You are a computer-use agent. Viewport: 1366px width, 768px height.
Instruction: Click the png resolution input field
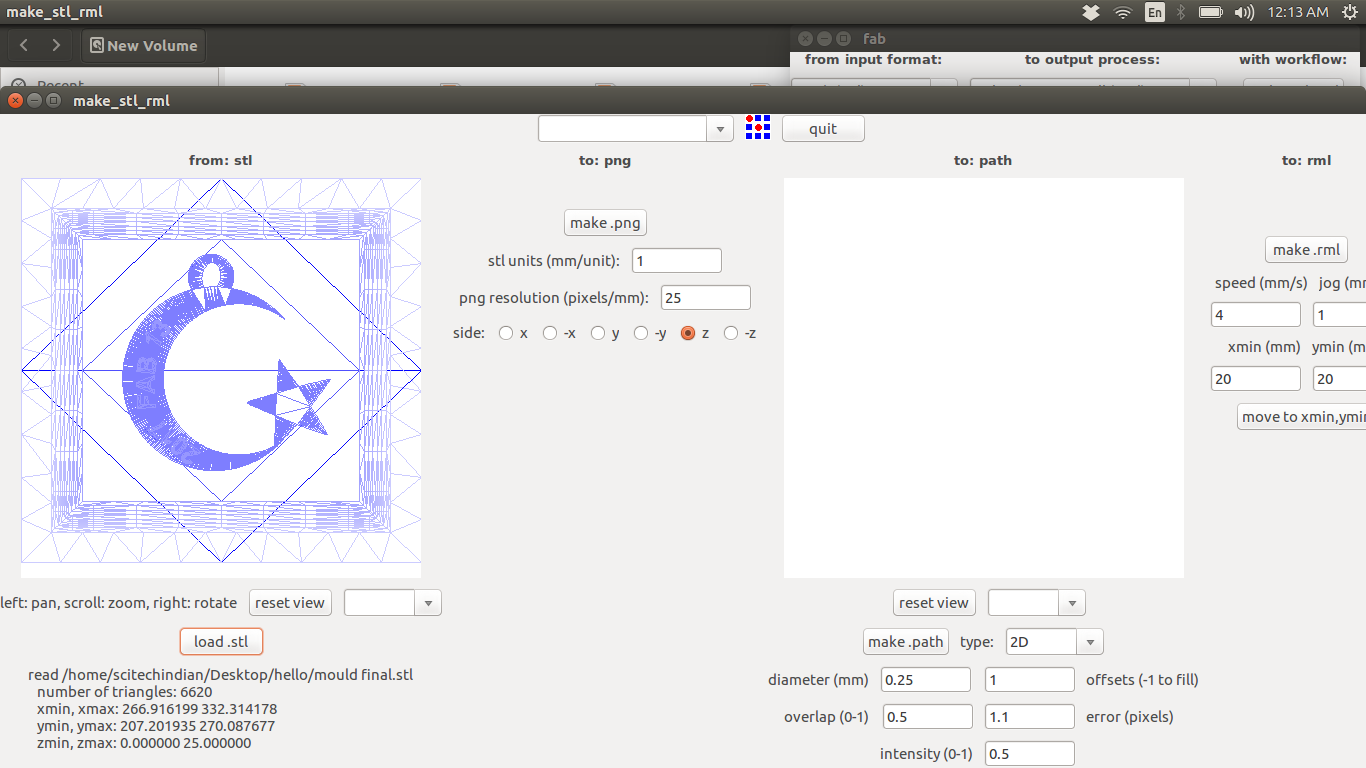(x=705, y=298)
